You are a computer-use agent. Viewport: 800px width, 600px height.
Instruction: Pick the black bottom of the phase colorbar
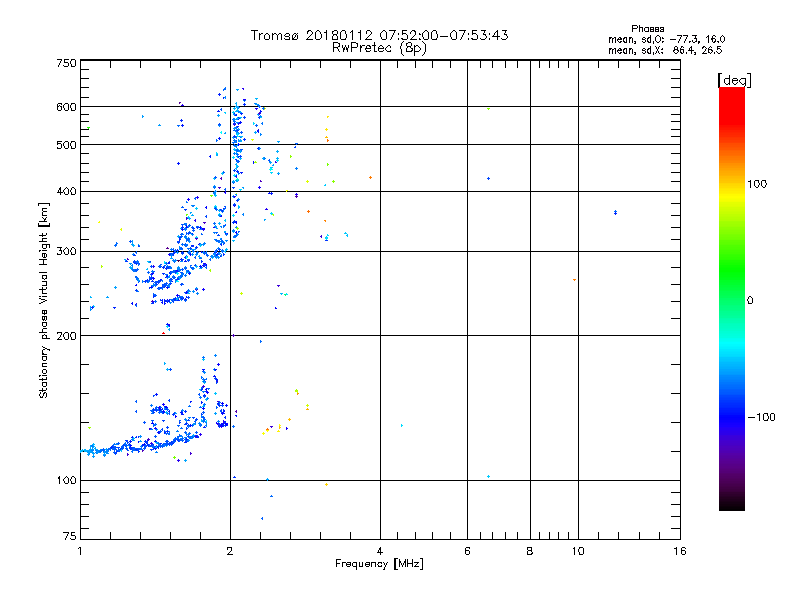[732, 503]
